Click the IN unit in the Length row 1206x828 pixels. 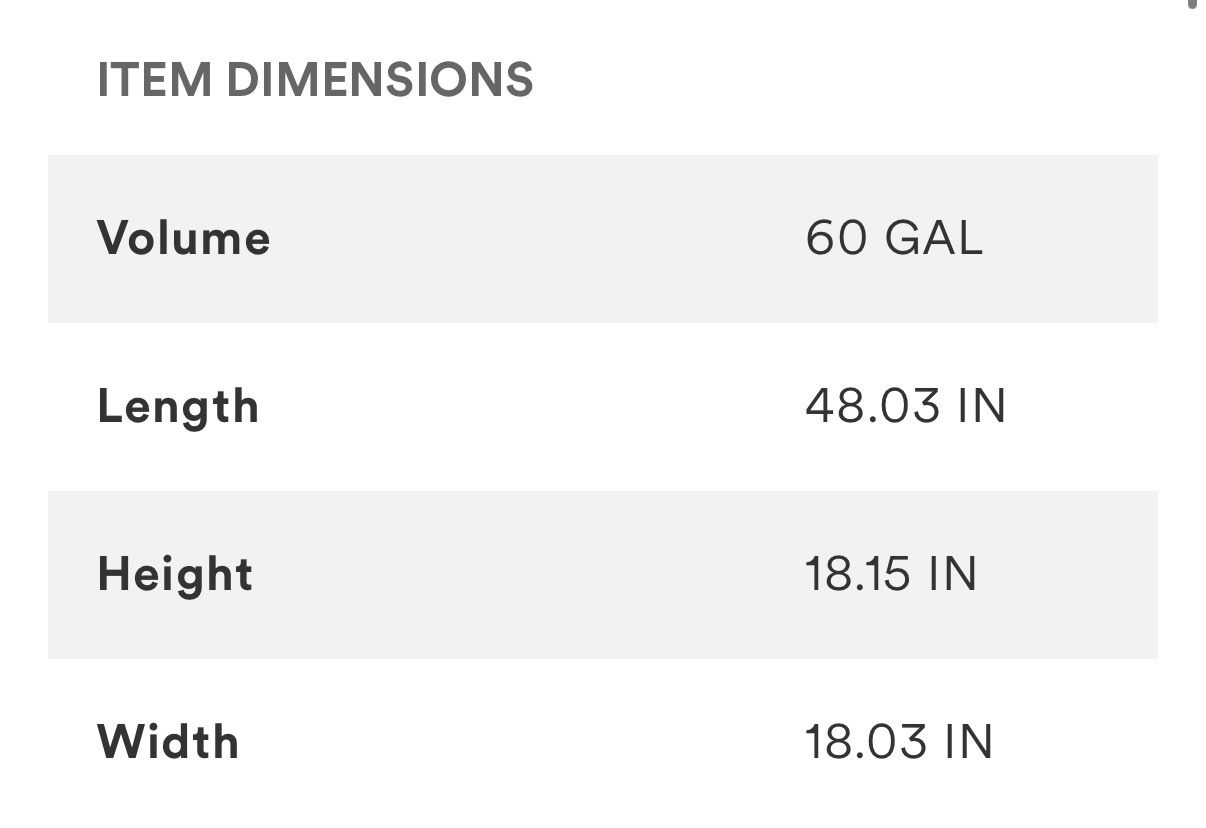[981, 406]
